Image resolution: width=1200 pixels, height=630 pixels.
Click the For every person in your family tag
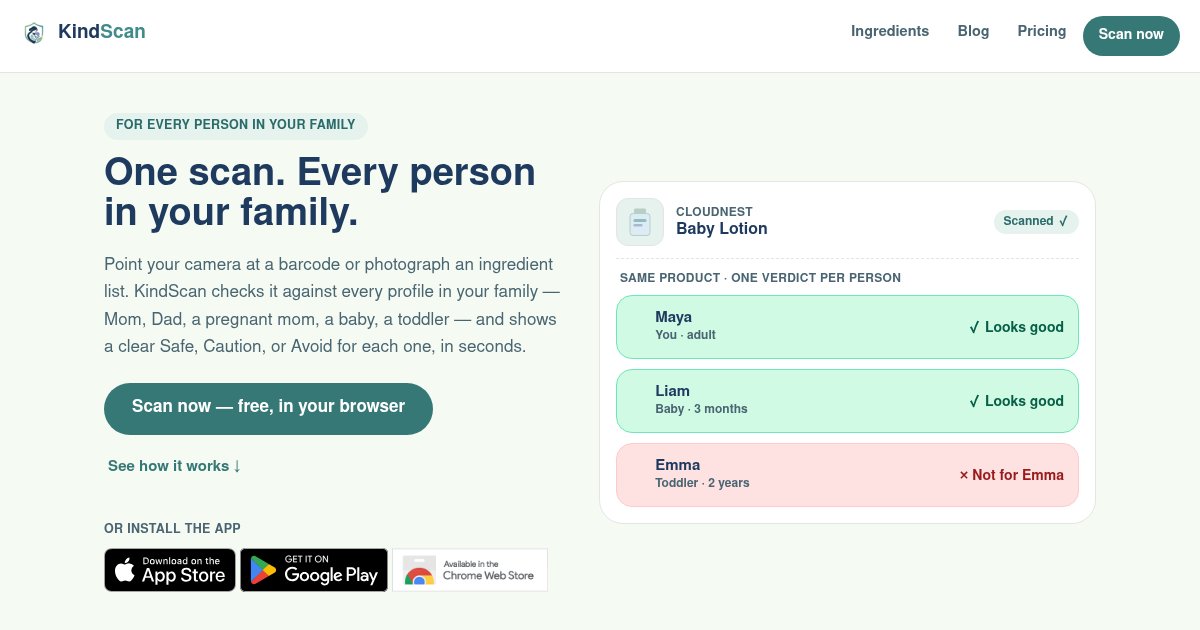coord(236,125)
